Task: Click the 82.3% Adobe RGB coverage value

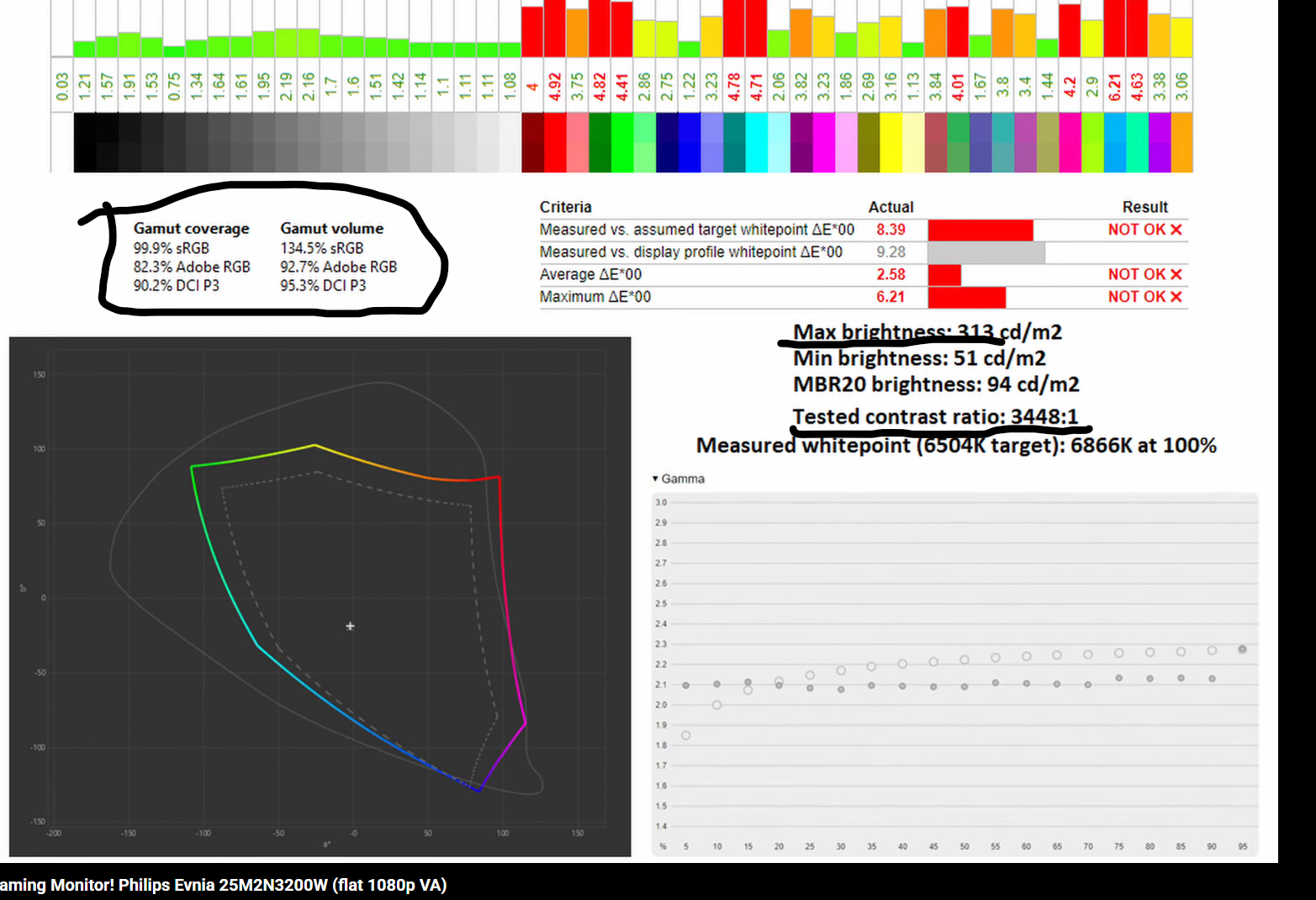Action: 192,267
